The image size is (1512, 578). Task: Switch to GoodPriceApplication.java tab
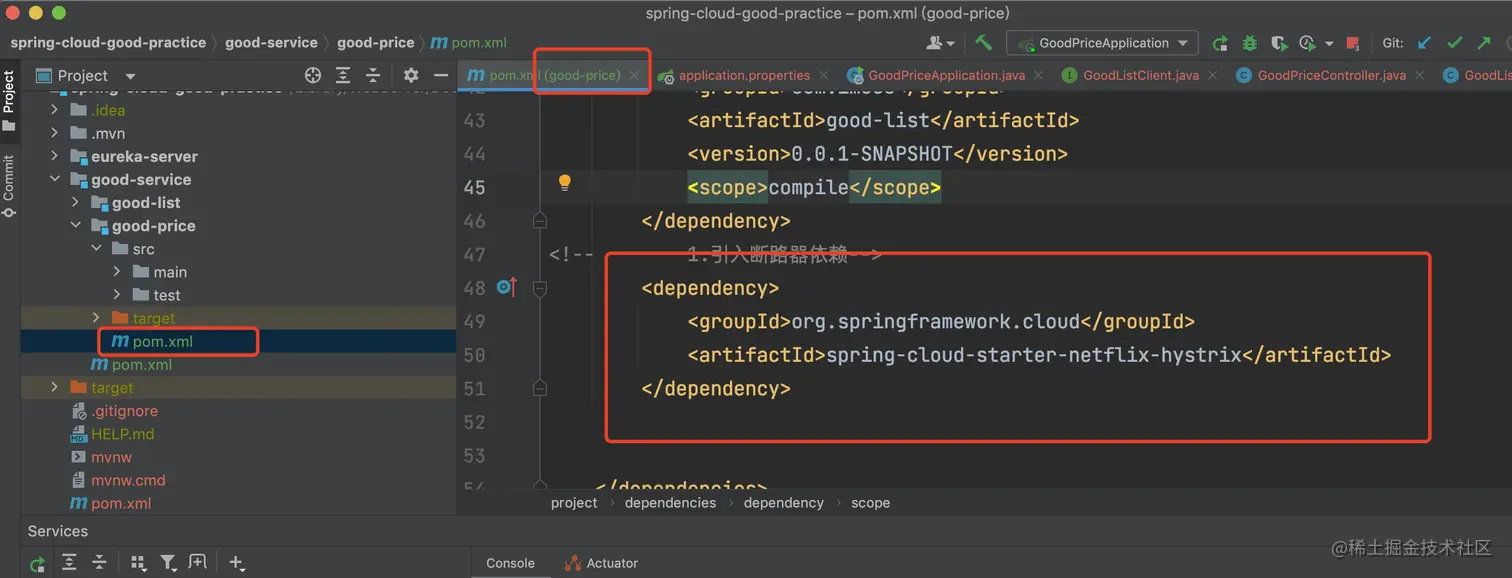(946, 75)
